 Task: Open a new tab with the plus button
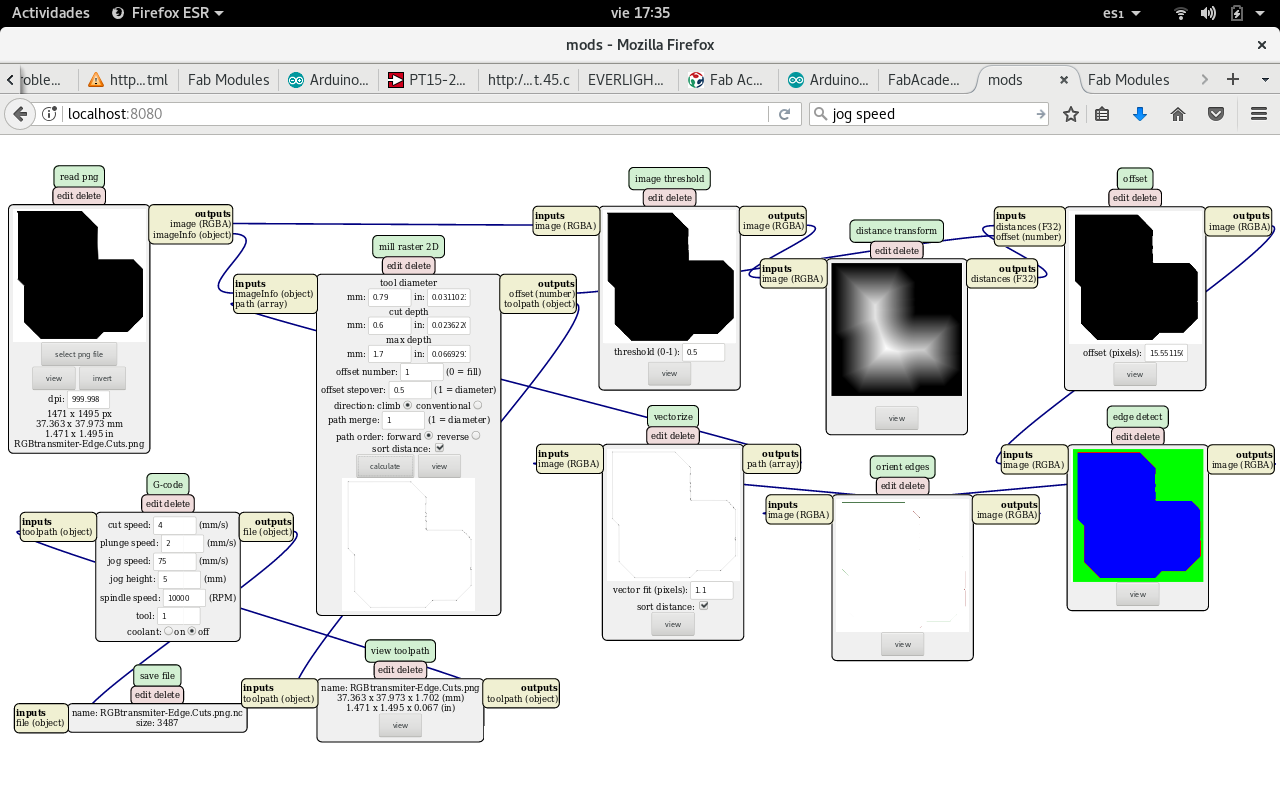click(1233, 79)
